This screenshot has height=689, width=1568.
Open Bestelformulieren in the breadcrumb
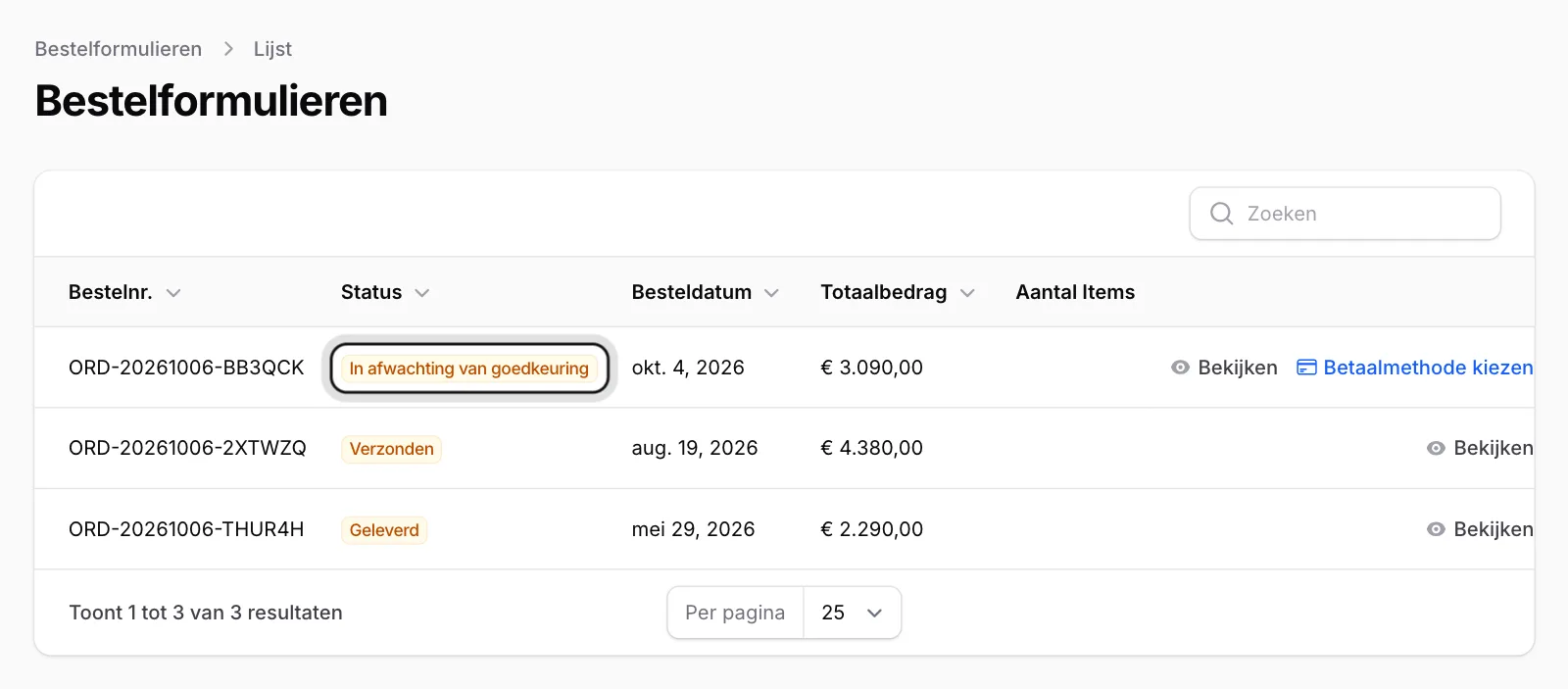(x=119, y=49)
